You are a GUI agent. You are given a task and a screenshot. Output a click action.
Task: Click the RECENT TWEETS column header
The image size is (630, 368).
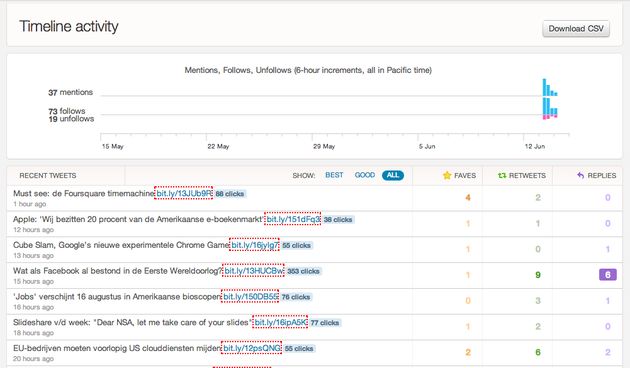48,176
